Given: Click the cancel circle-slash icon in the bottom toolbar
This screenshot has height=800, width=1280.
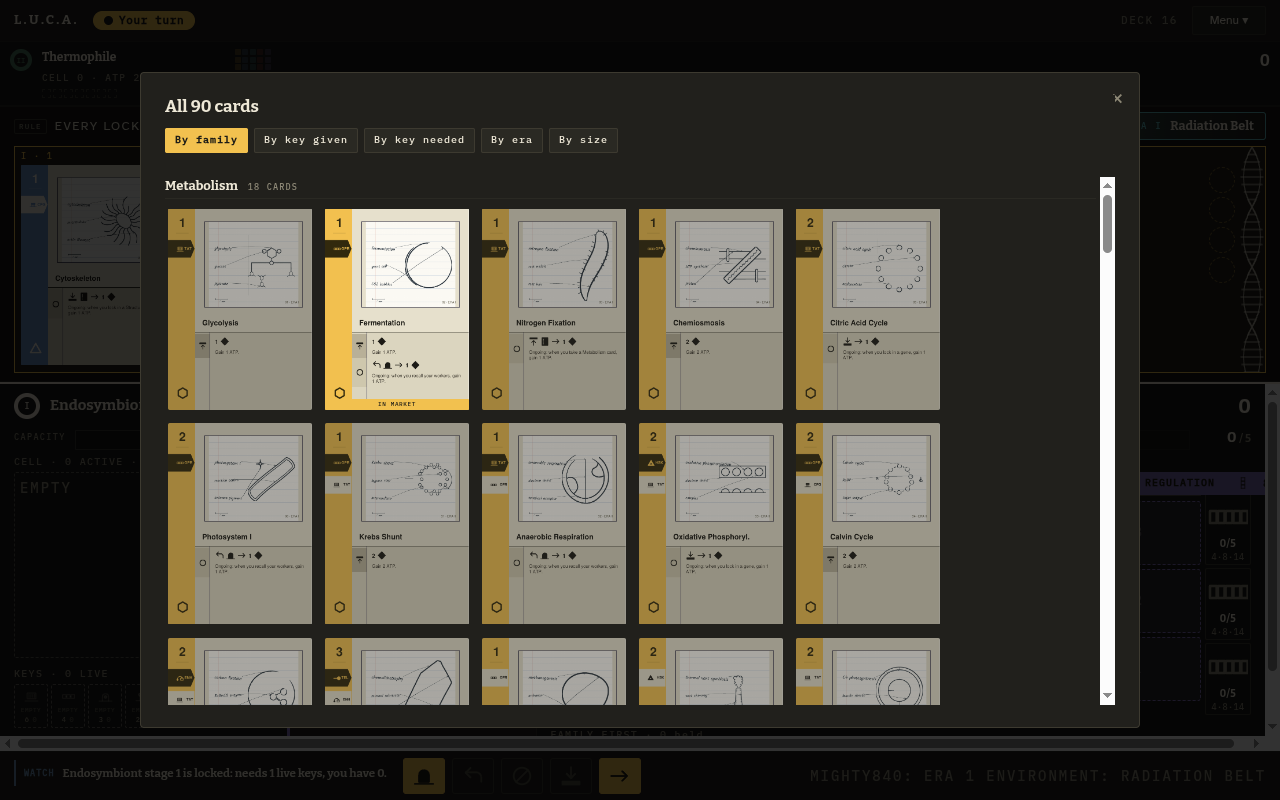Looking at the screenshot, I should coord(522,776).
